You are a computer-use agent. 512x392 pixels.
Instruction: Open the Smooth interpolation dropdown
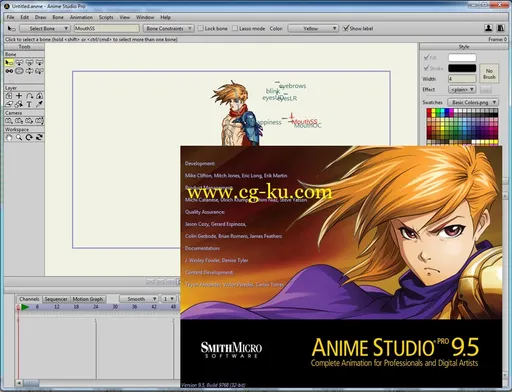click(x=138, y=299)
